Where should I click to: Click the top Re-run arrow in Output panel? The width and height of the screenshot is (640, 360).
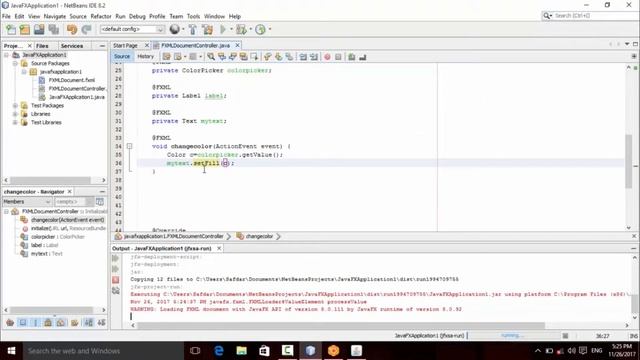click(116, 258)
